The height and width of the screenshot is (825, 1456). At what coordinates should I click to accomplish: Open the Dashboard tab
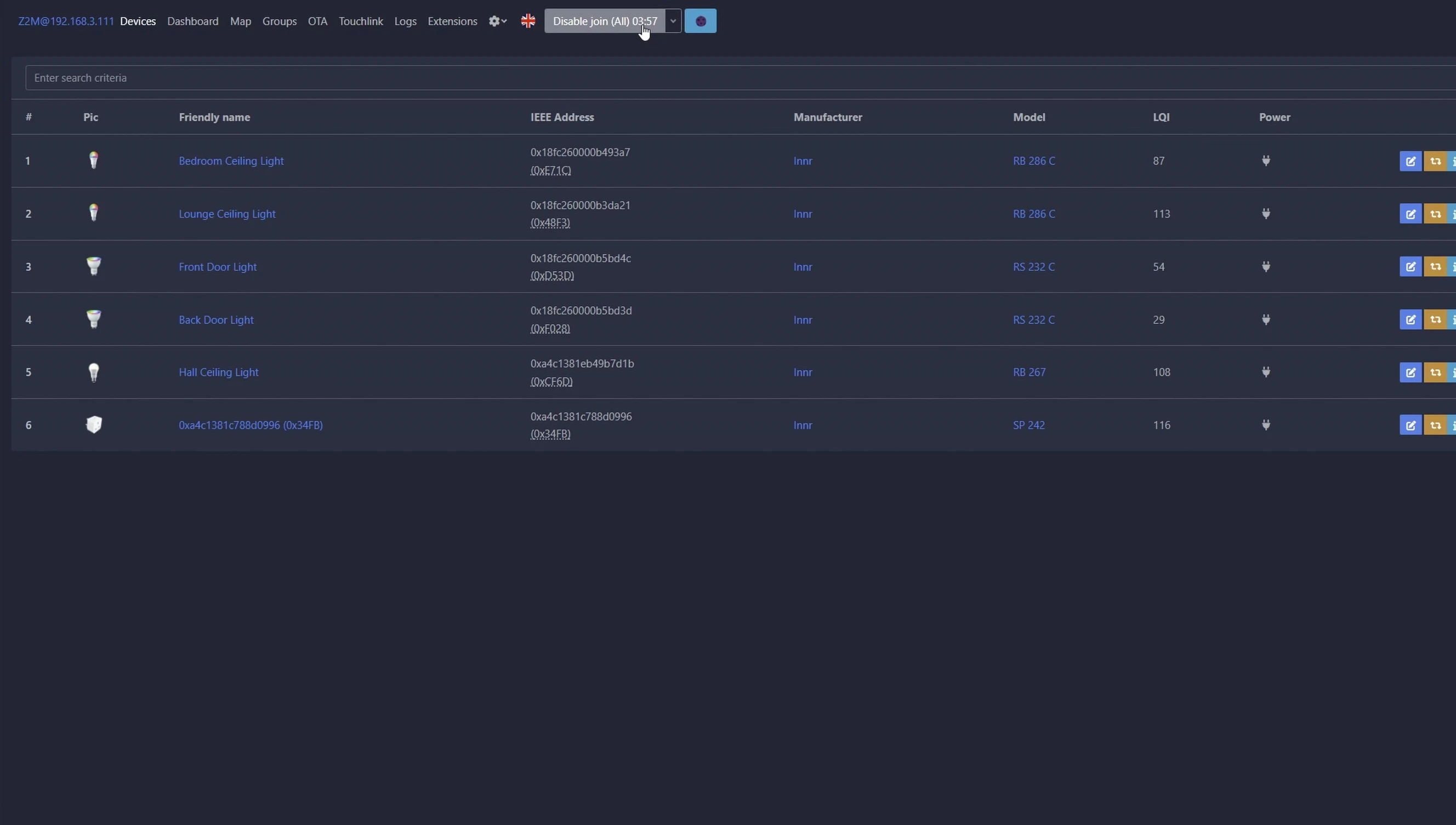192,21
